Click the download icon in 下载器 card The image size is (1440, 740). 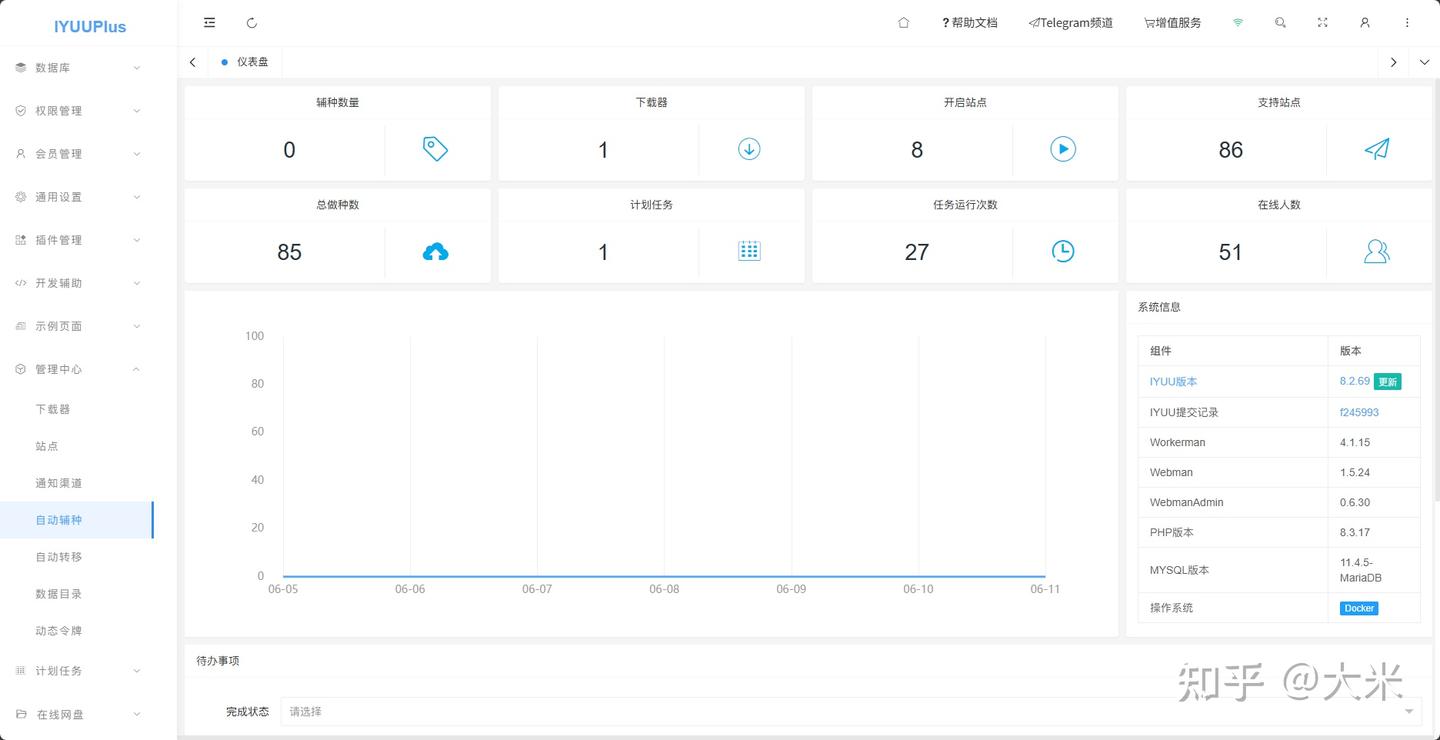(x=749, y=149)
